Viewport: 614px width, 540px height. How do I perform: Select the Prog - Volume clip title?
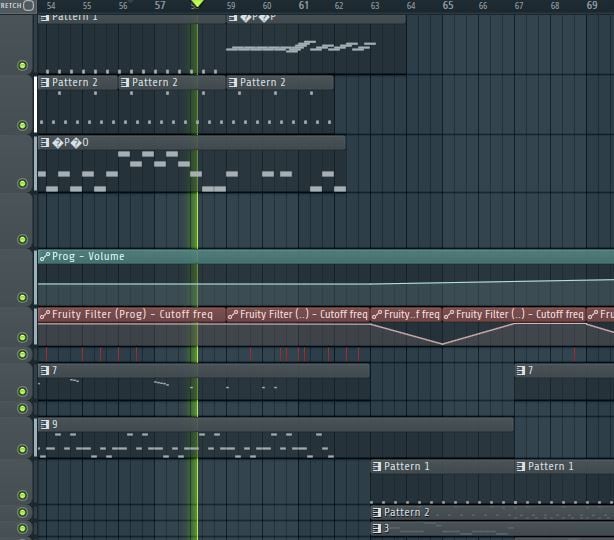(88, 256)
